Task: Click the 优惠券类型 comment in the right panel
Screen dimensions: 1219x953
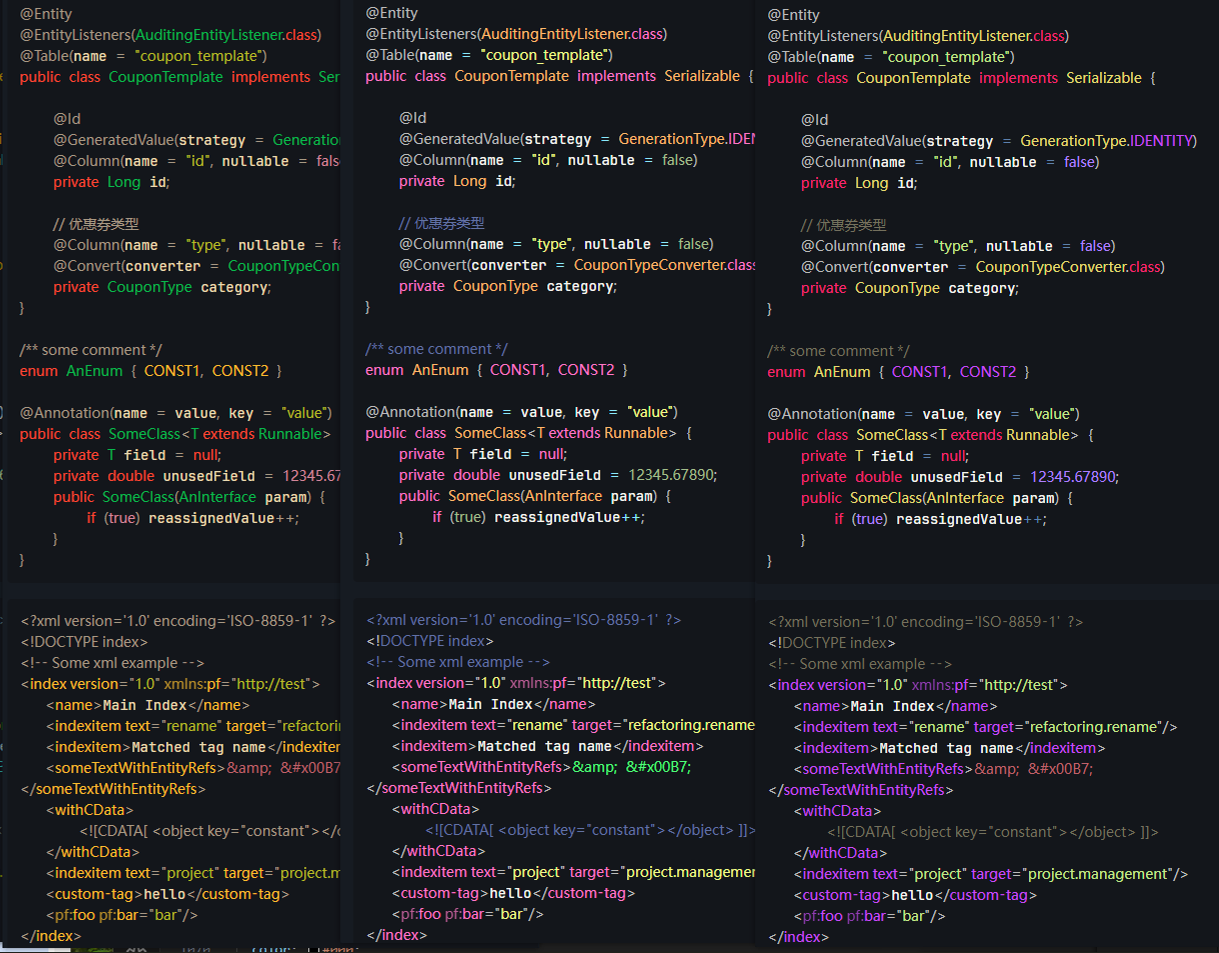Action: coord(844,225)
